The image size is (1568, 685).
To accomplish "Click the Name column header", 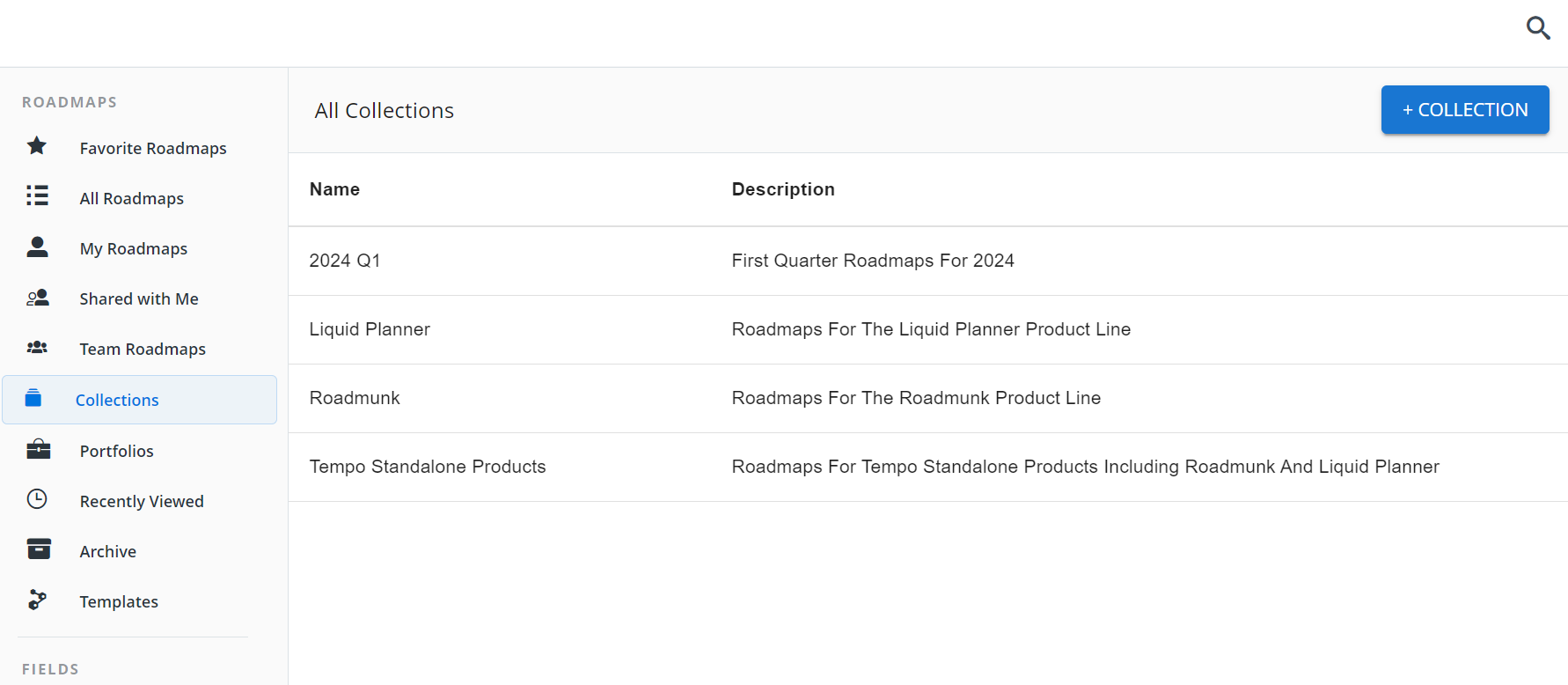I will [x=334, y=189].
